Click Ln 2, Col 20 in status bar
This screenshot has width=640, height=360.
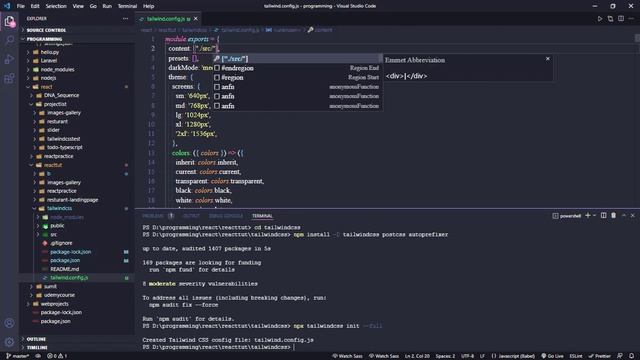coord(417,356)
